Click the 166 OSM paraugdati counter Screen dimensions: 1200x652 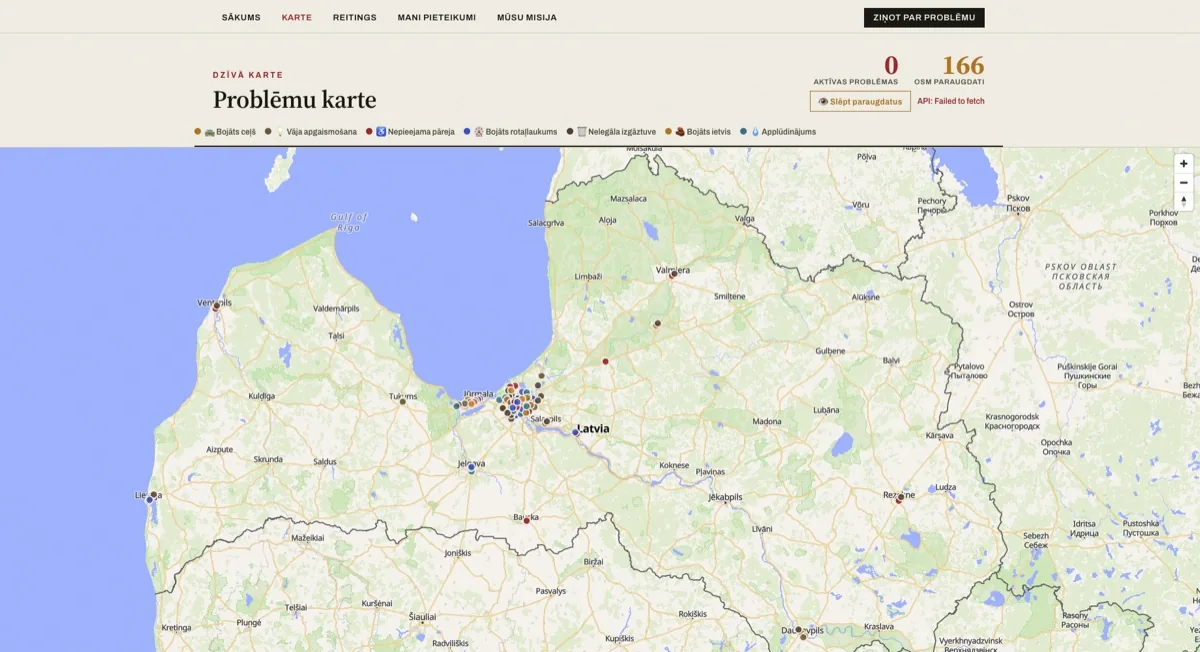click(949, 69)
